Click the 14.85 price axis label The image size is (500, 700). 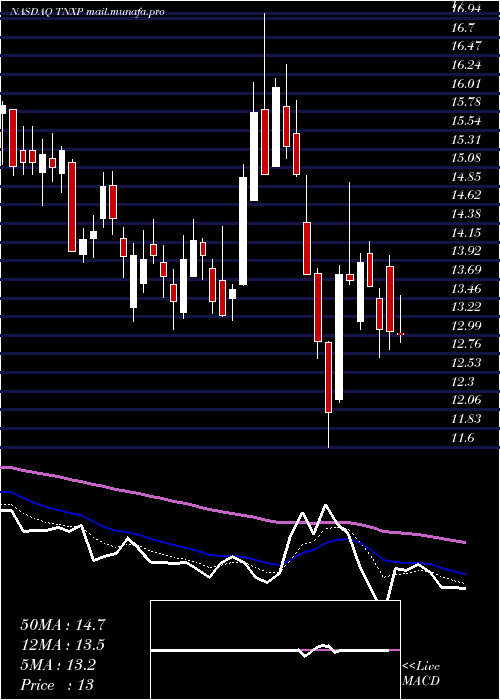click(x=467, y=177)
